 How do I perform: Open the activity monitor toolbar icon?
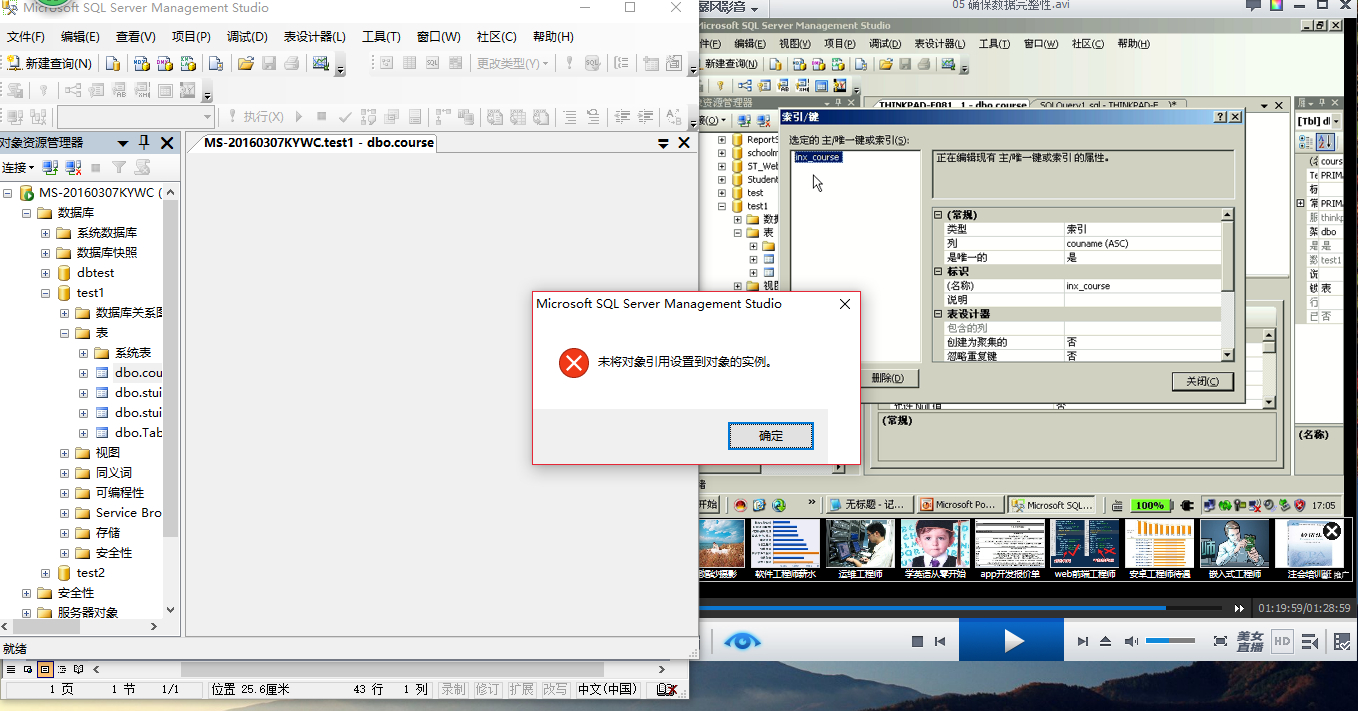321,63
